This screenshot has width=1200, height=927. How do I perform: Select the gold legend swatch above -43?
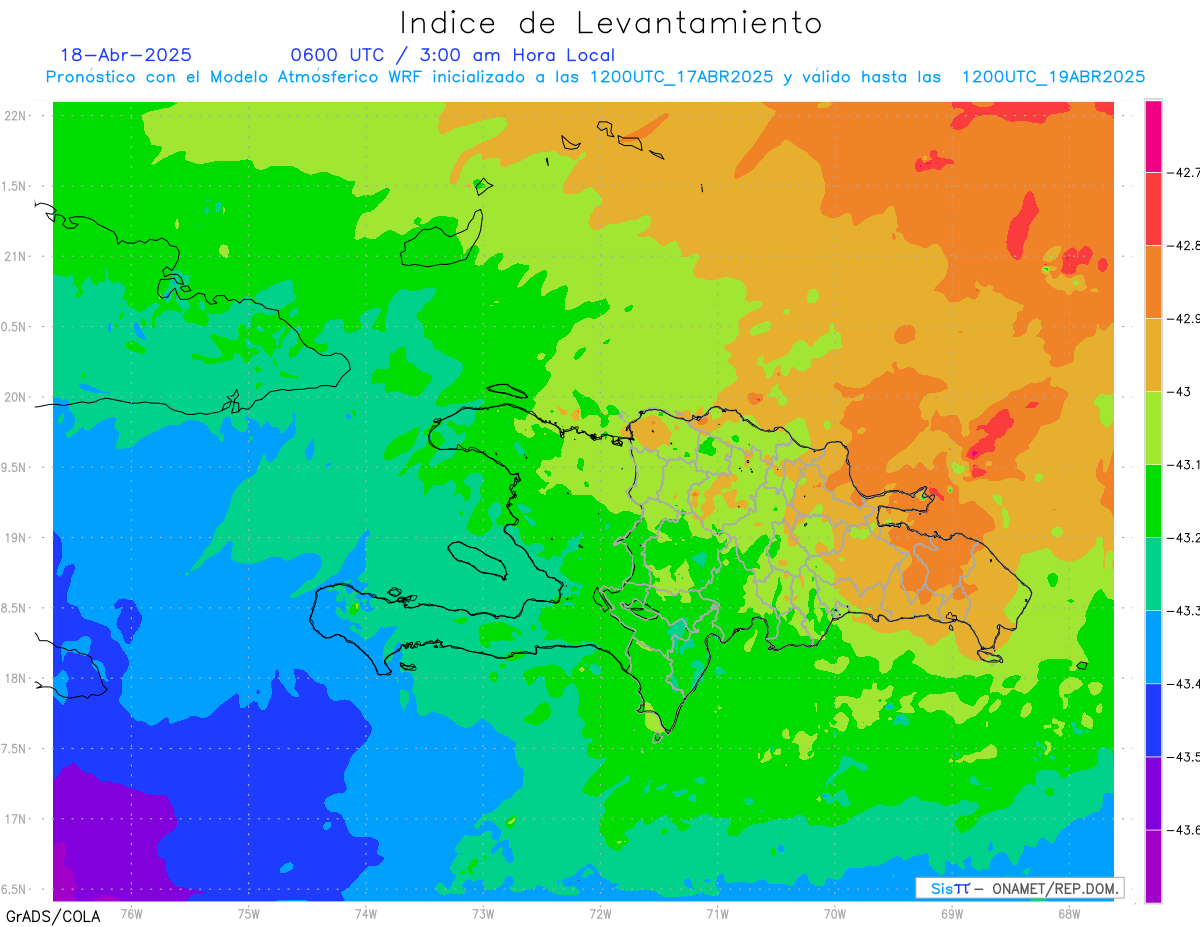[1153, 354]
